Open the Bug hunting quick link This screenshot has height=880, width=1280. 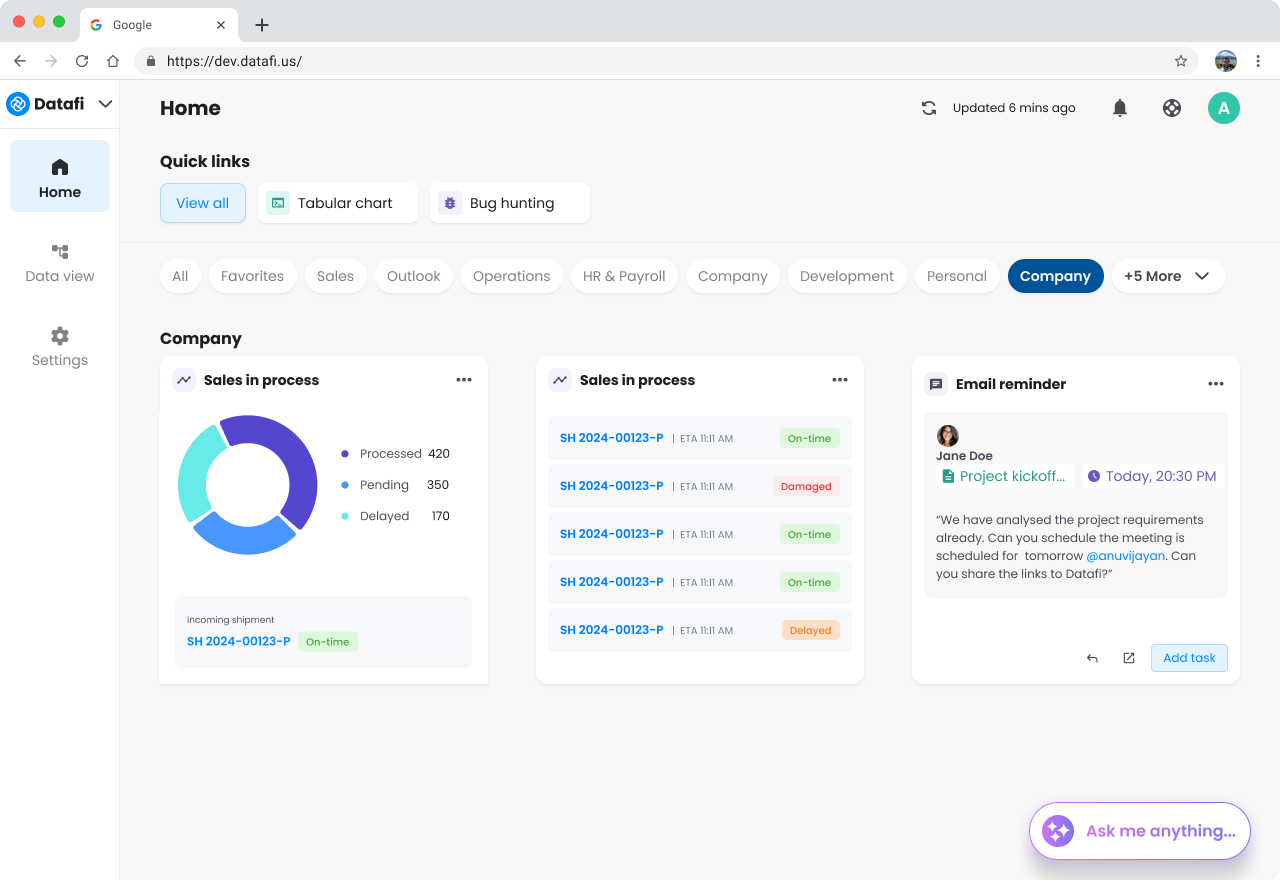point(510,203)
